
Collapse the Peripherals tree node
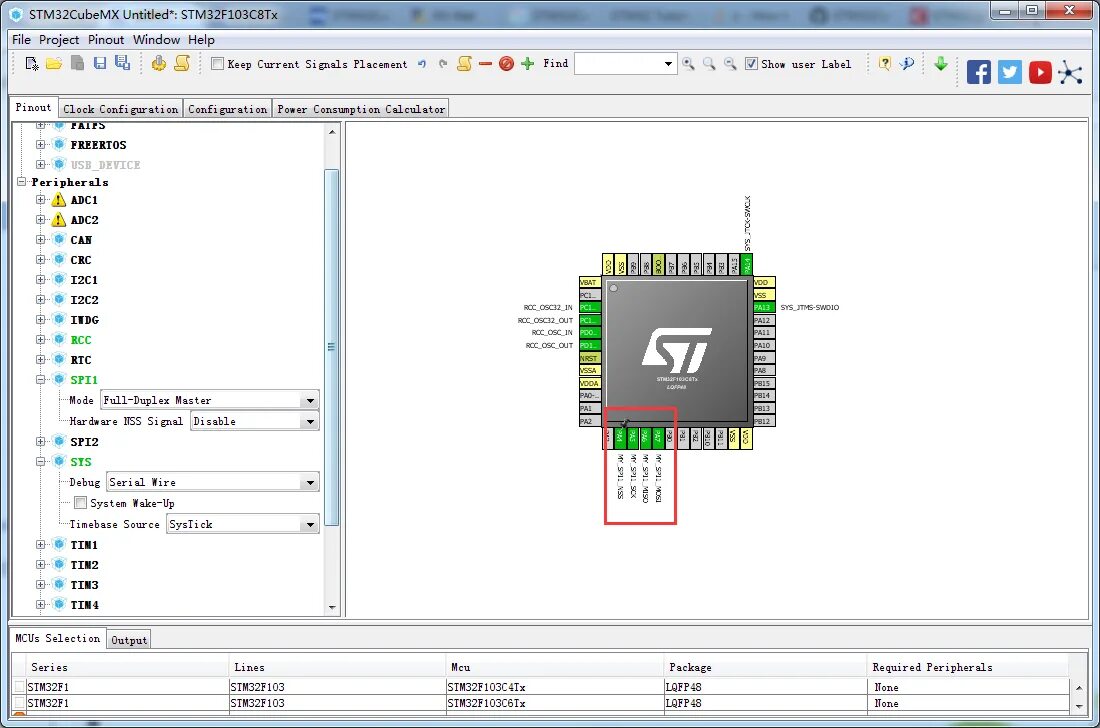[22, 182]
